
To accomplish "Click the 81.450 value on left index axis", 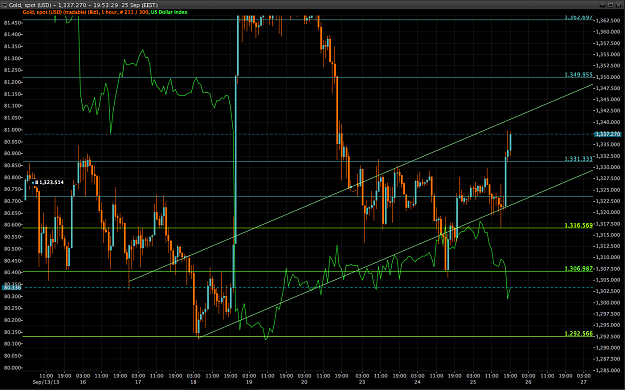I will coord(12,23).
